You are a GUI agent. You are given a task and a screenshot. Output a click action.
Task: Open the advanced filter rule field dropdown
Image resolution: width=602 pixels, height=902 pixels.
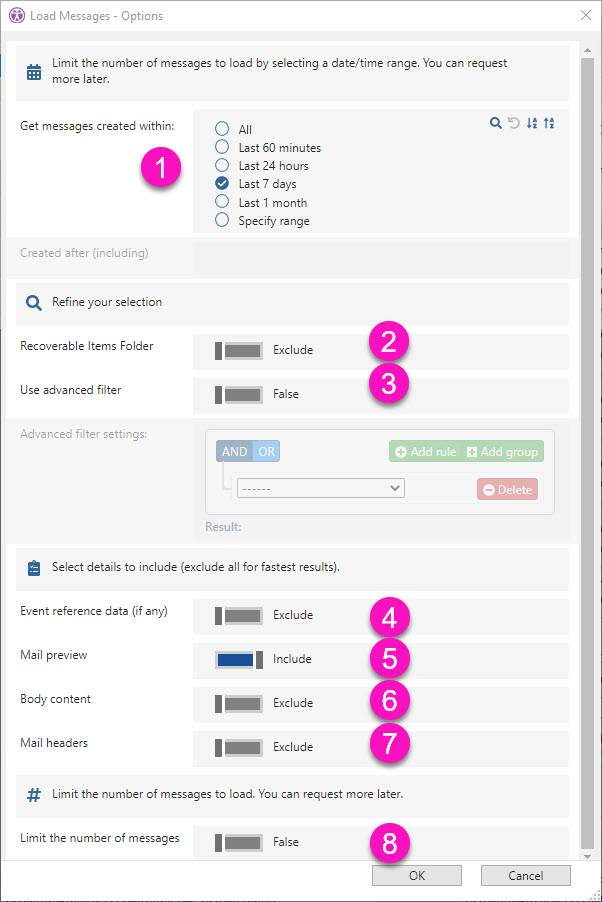(x=320, y=488)
